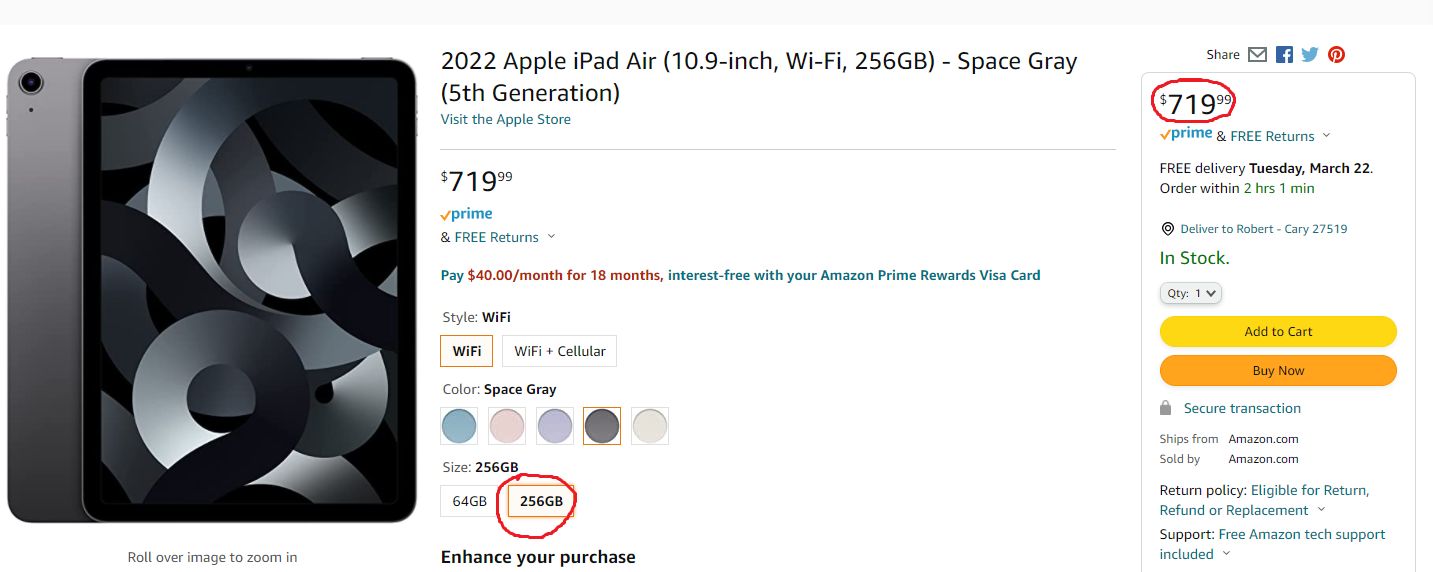The width and height of the screenshot is (1433, 572).
Task: Share this iPad on Pinterest
Action: coord(1336,55)
